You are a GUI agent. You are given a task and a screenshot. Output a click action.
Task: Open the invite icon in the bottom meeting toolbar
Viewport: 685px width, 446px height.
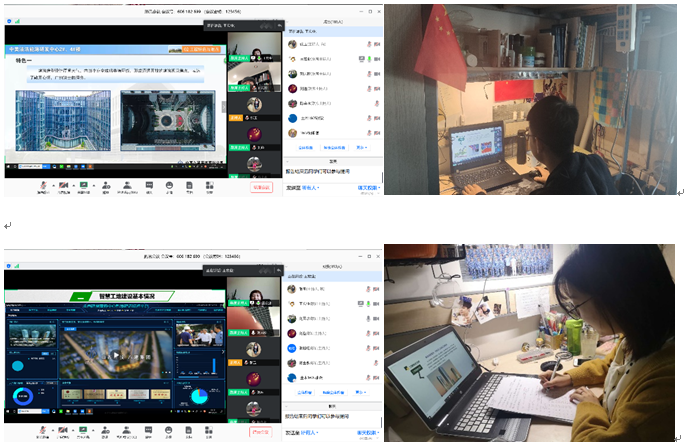click(107, 434)
